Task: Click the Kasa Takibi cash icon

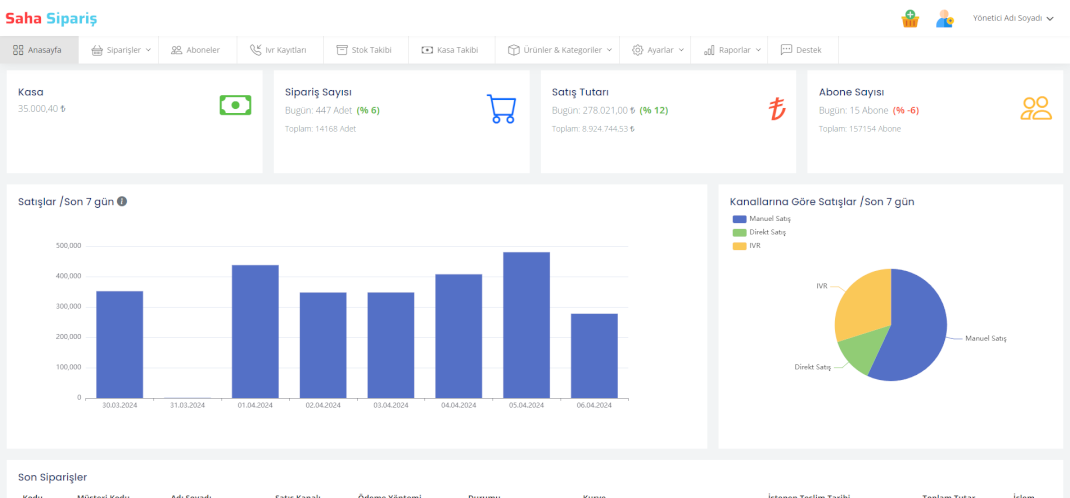Action: tap(427, 50)
